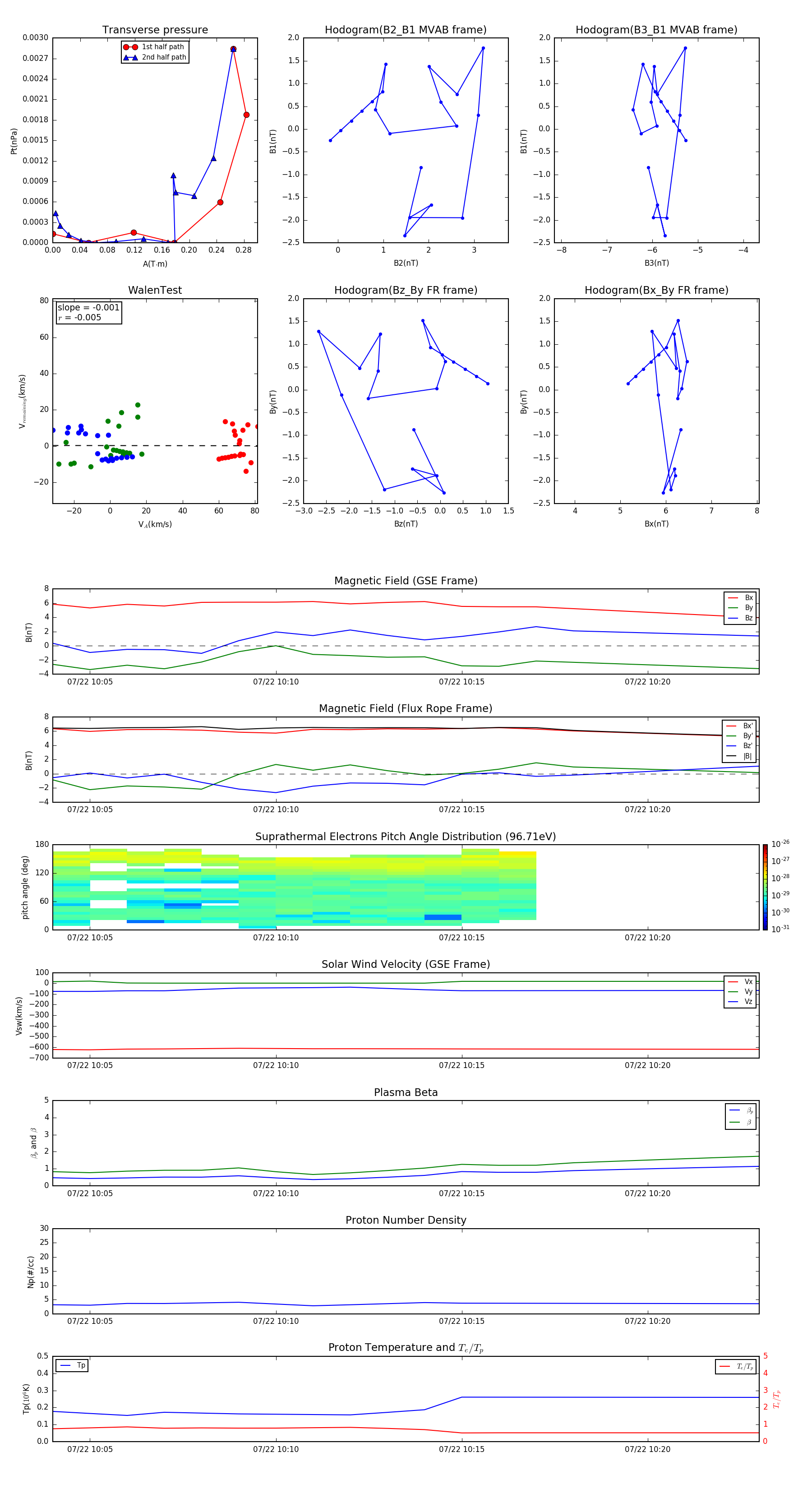Click the 'V_A(km/s)' WalenTest x-axis label

click(x=155, y=524)
